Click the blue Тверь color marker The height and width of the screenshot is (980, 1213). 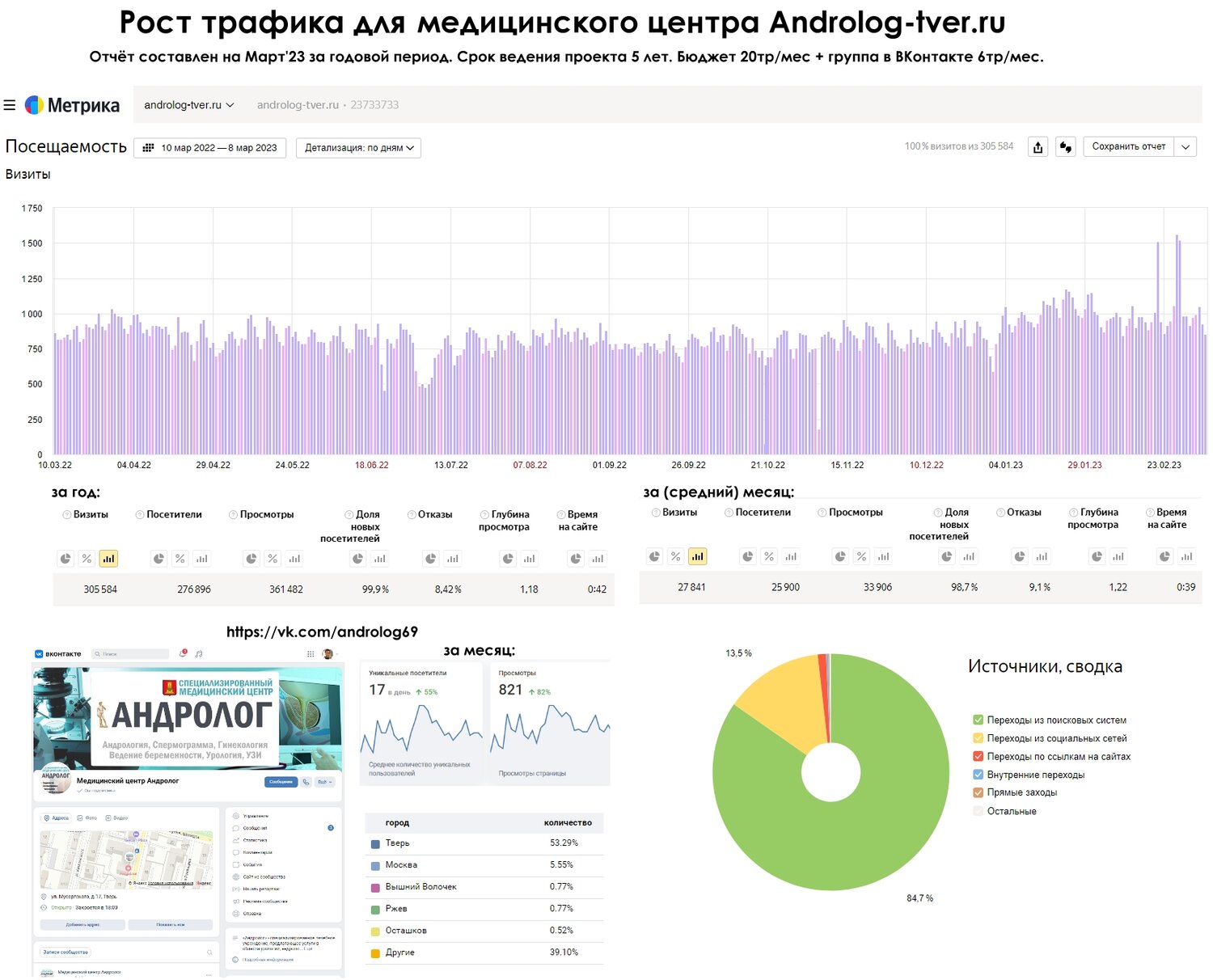pos(375,843)
